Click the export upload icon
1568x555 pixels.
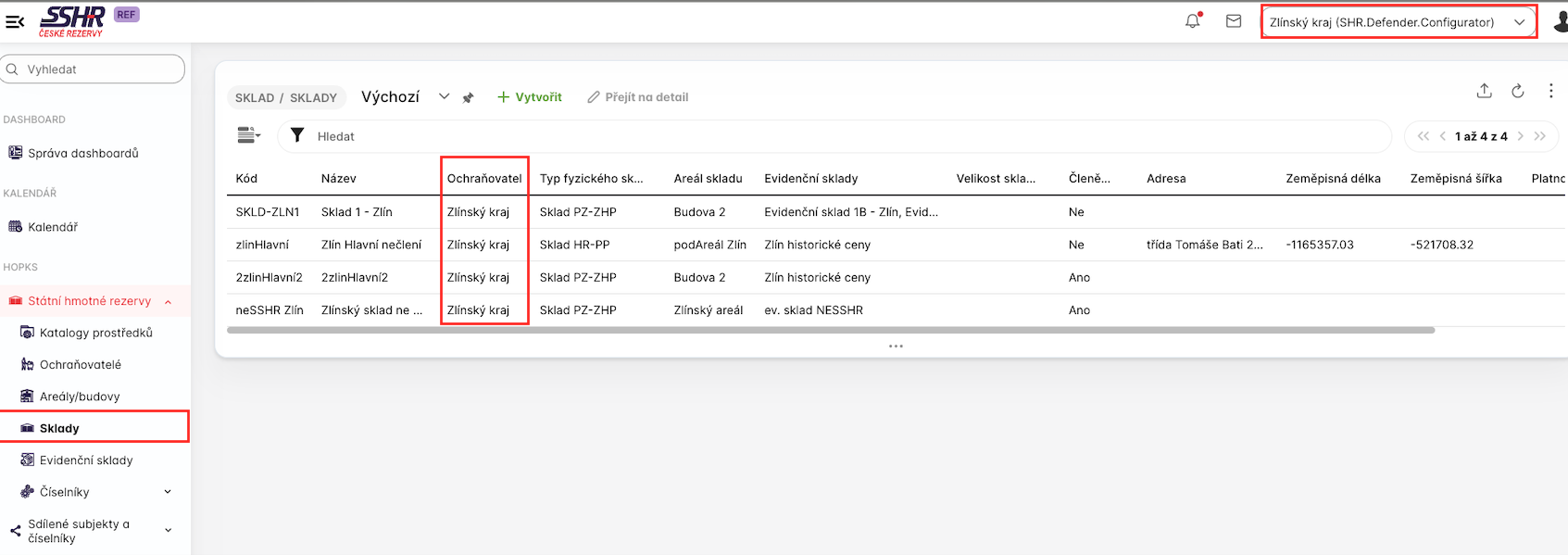coord(1484,91)
